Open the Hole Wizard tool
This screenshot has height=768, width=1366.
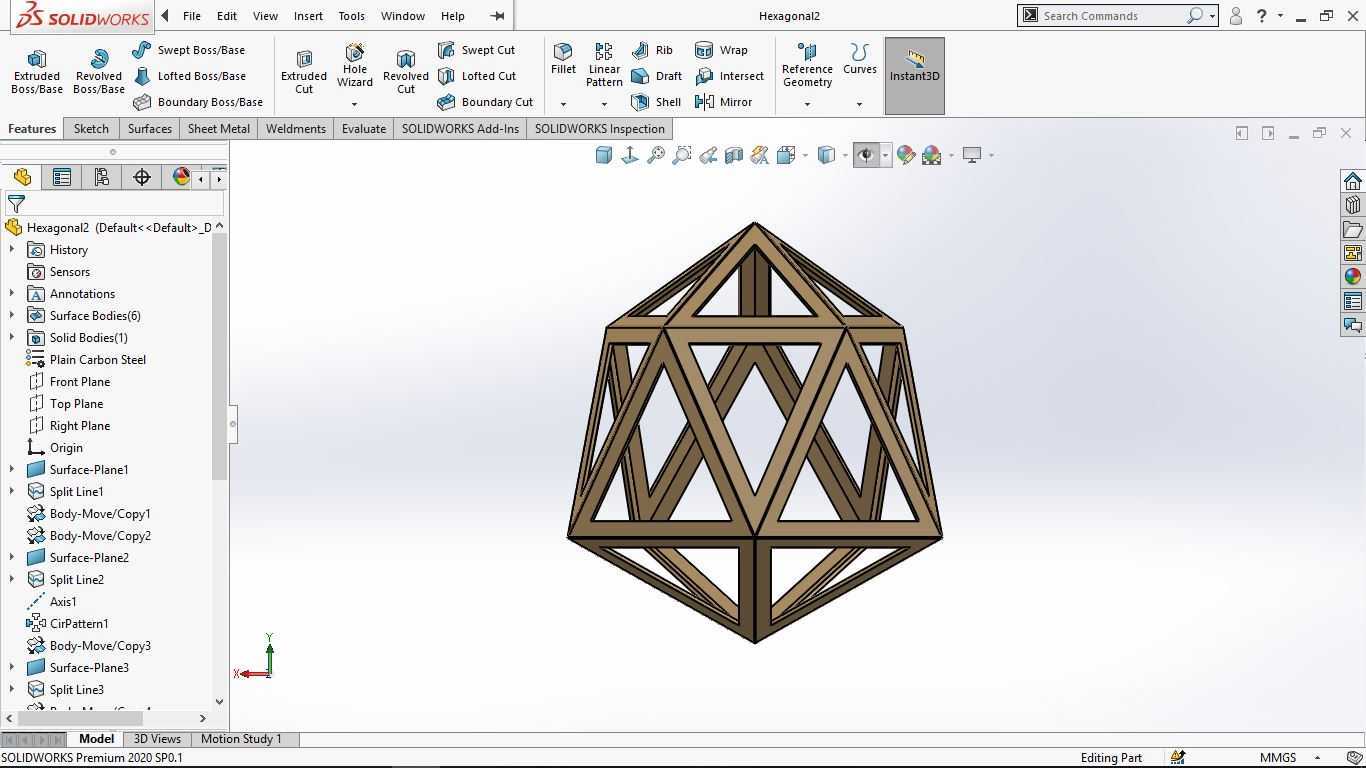tap(354, 66)
